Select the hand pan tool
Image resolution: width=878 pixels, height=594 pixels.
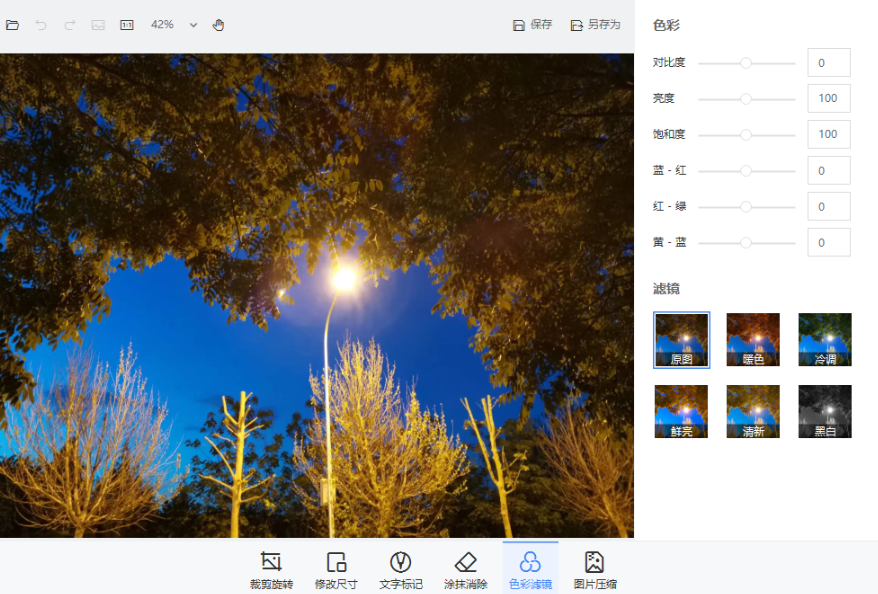(x=218, y=25)
